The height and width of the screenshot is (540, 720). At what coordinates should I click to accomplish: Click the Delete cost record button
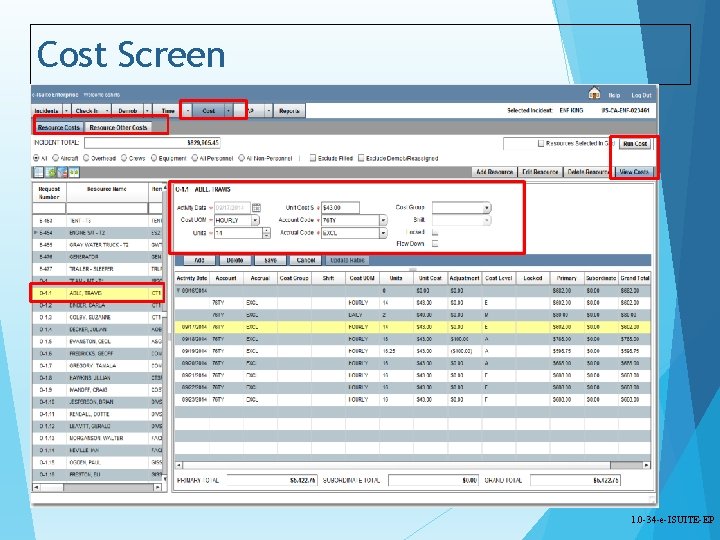point(235,260)
